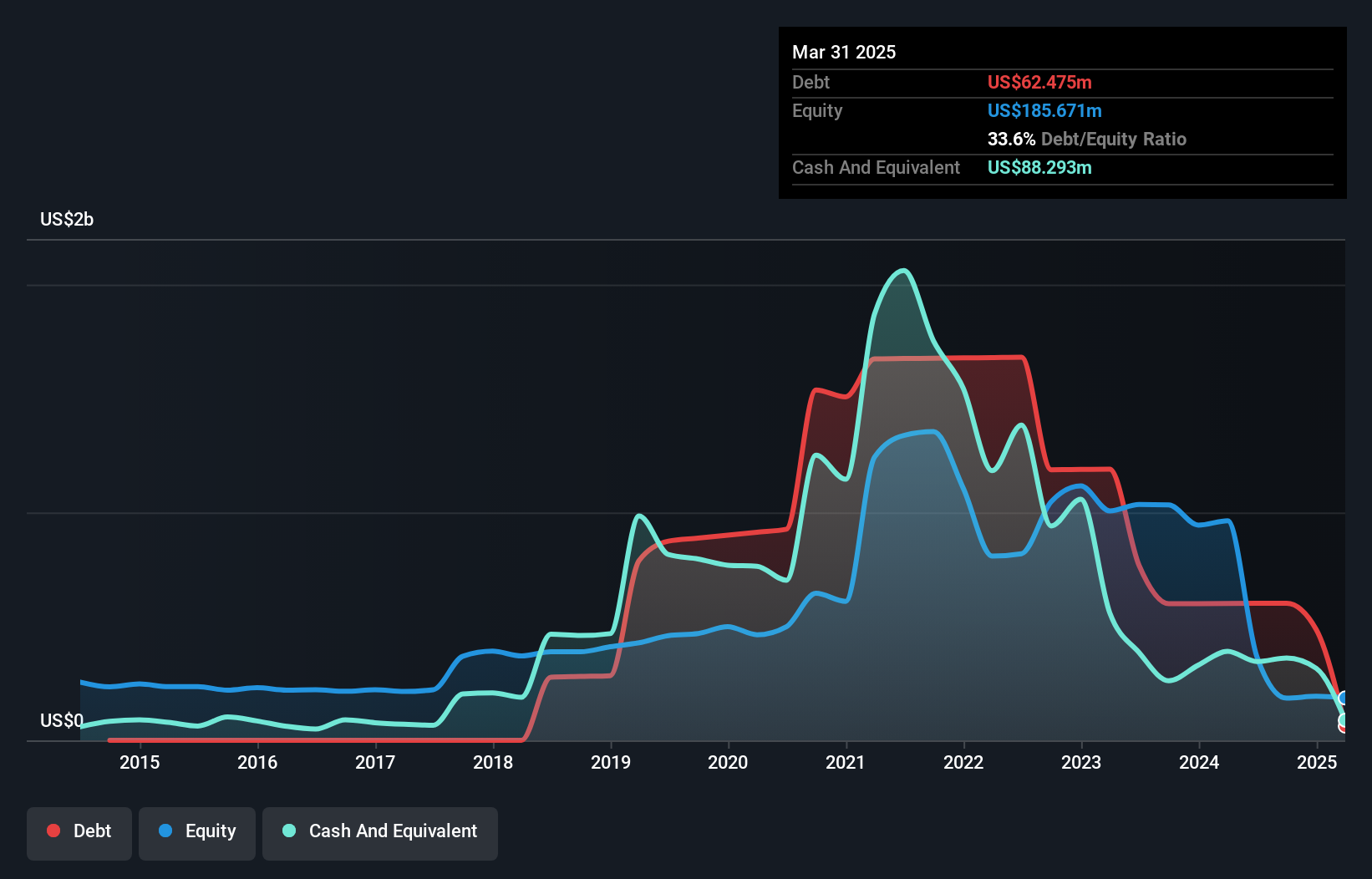Viewport: 1372px width, 879px height.
Task: Click the 2020 x-axis label
Action: [x=728, y=762]
